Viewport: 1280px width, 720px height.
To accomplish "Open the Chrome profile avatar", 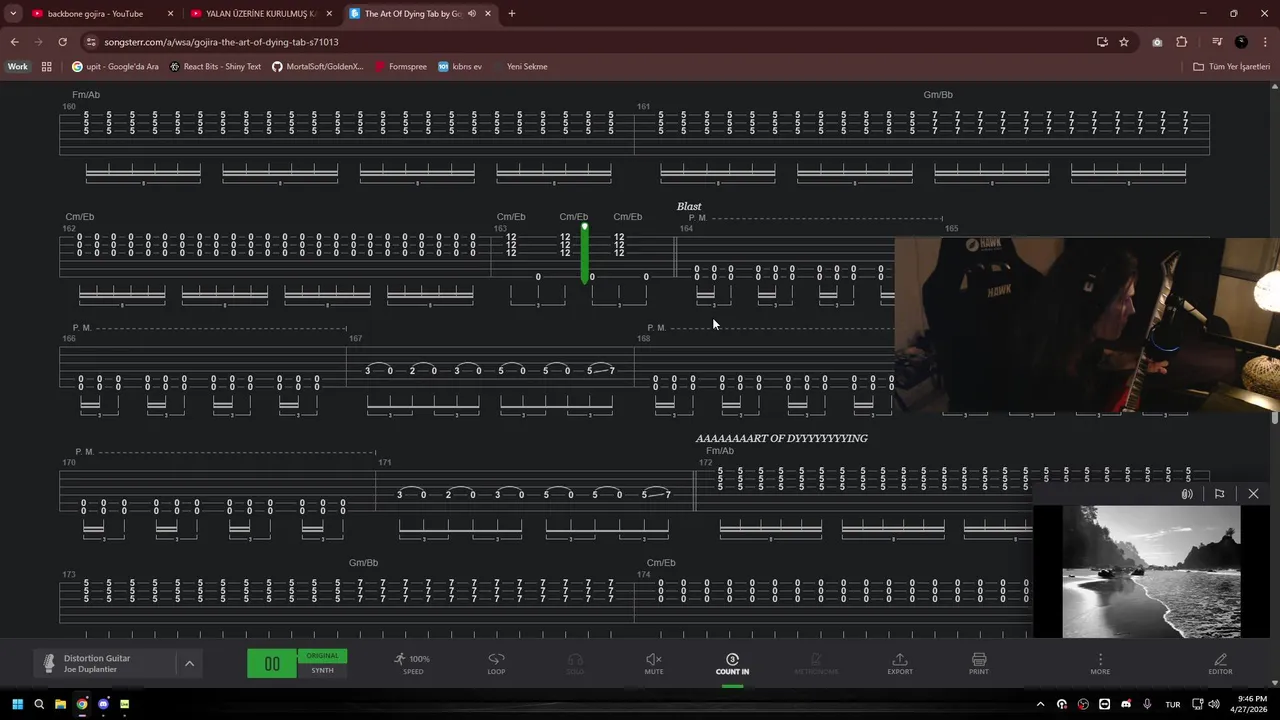I will 1241,42.
